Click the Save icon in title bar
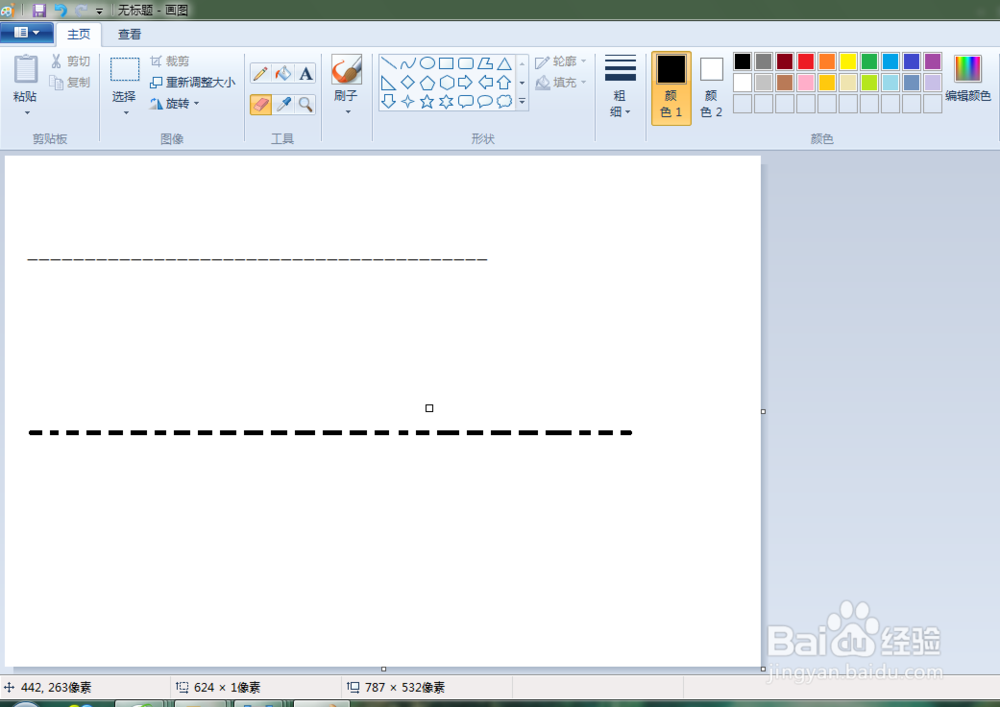Screen dimensions: 1000x707 (40, 10)
